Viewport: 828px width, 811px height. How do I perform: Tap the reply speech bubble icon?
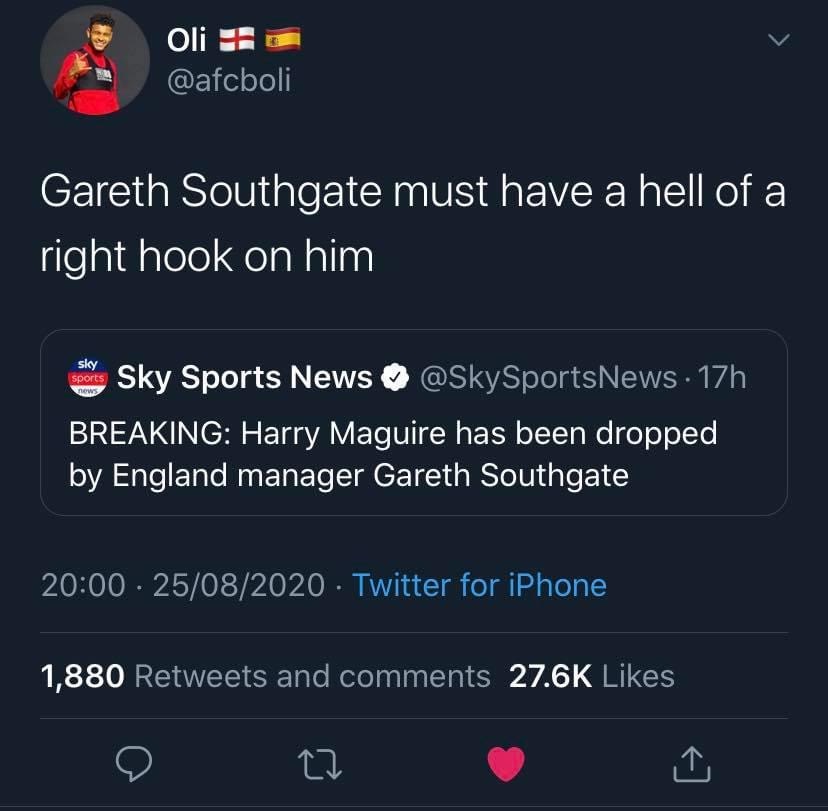tap(134, 764)
